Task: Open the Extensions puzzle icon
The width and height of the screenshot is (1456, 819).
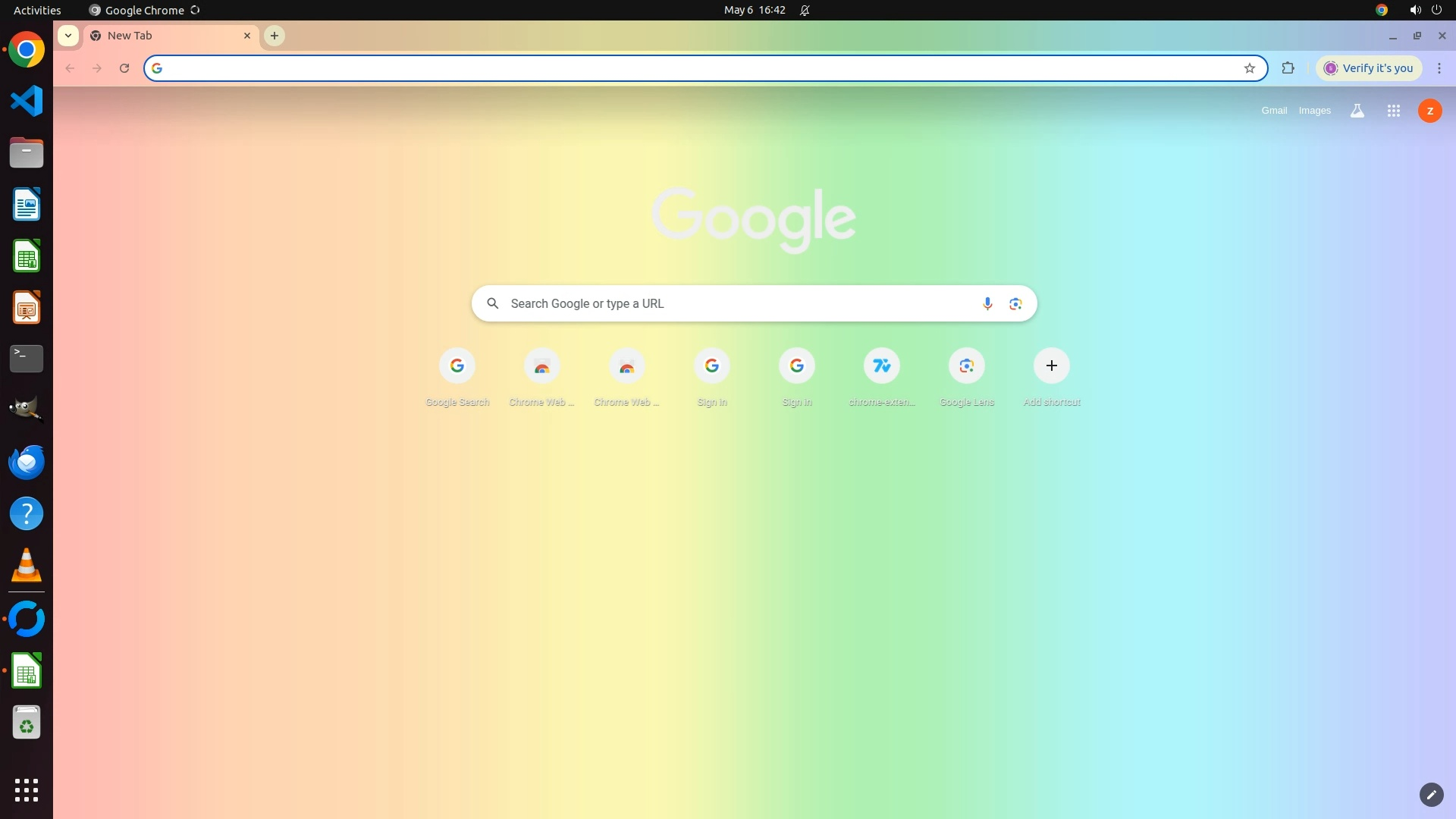Action: click(1288, 68)
